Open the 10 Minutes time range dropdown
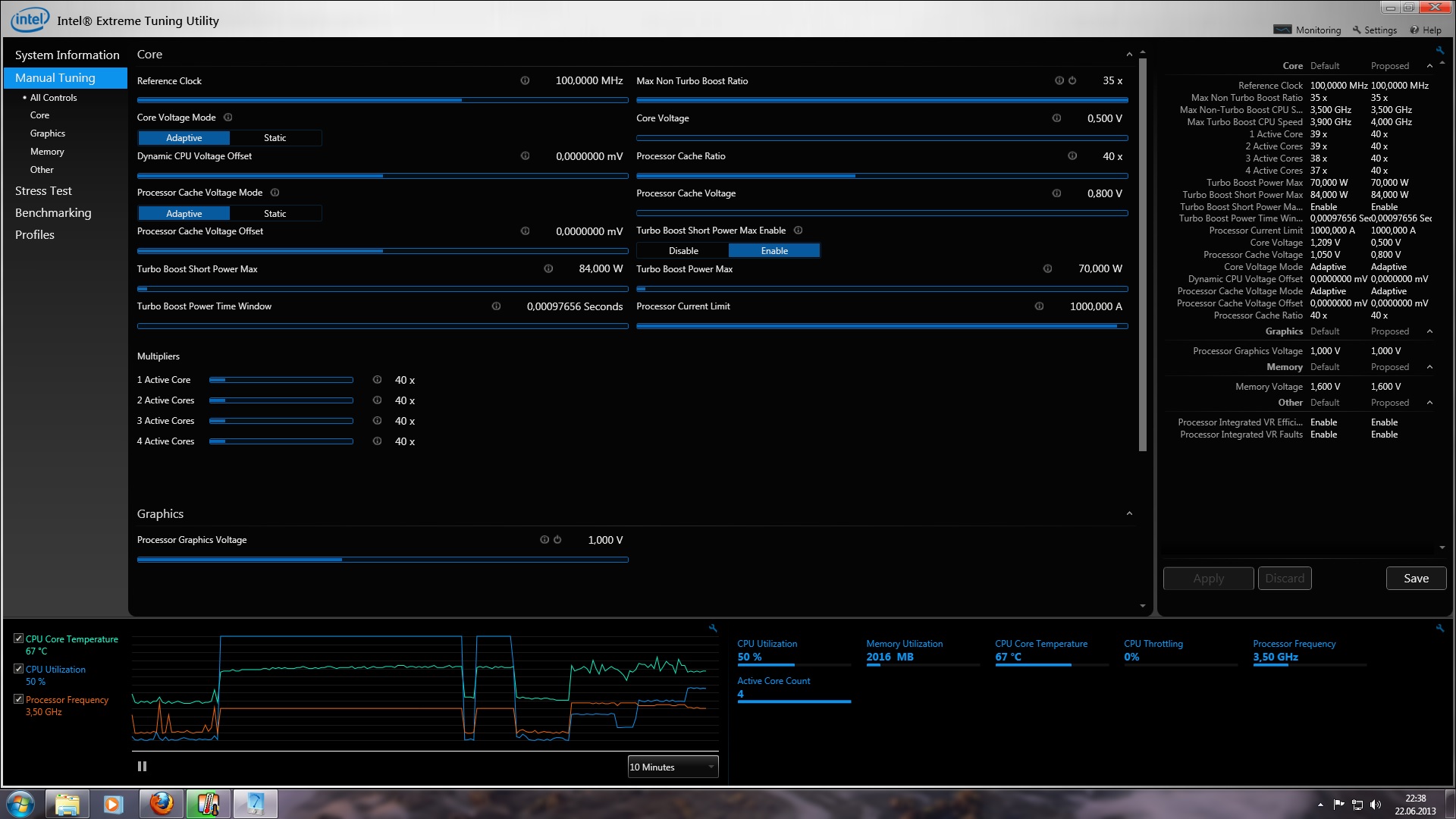 (x=673, y=767)
